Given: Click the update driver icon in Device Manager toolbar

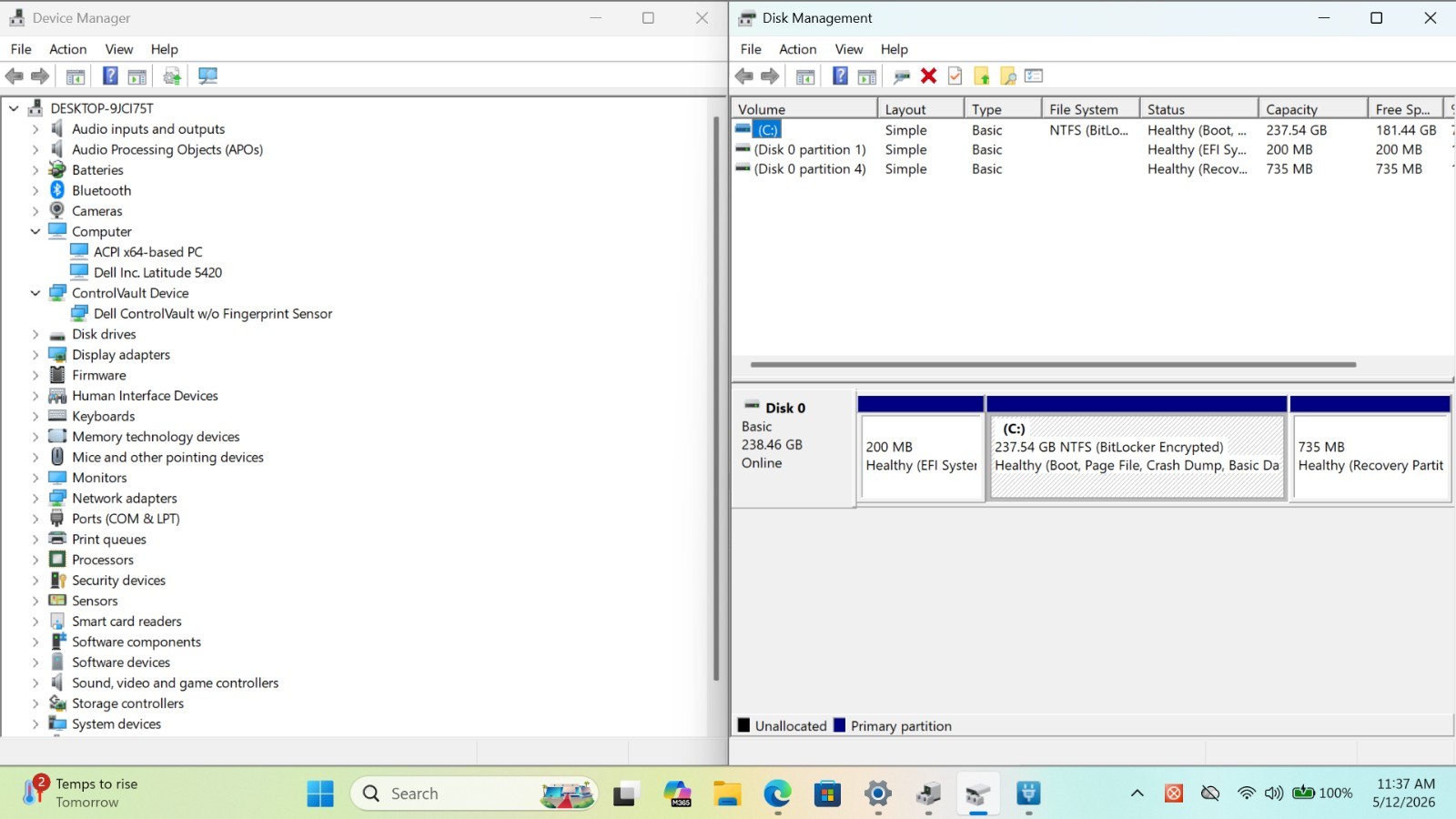Looking at the screenshot, I should click(172, 76).
